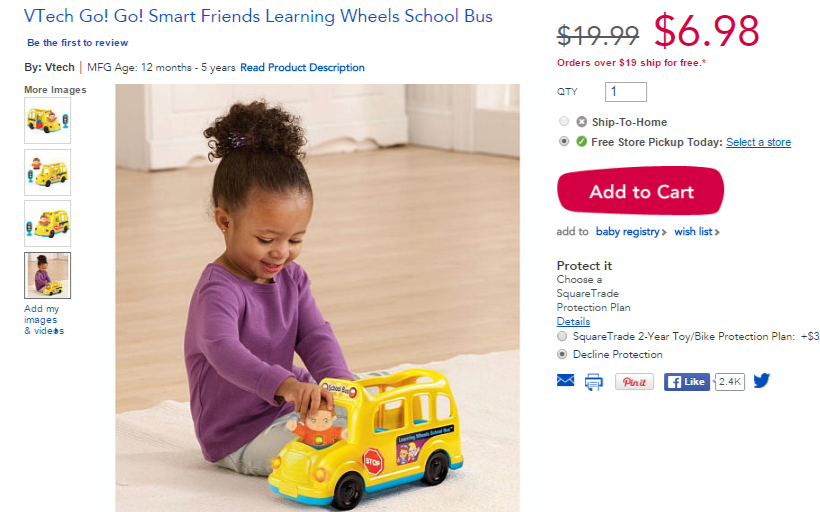
Task: Share on Twitter using the bird icon
Action: pyautogui.click(x=762, y=381)
